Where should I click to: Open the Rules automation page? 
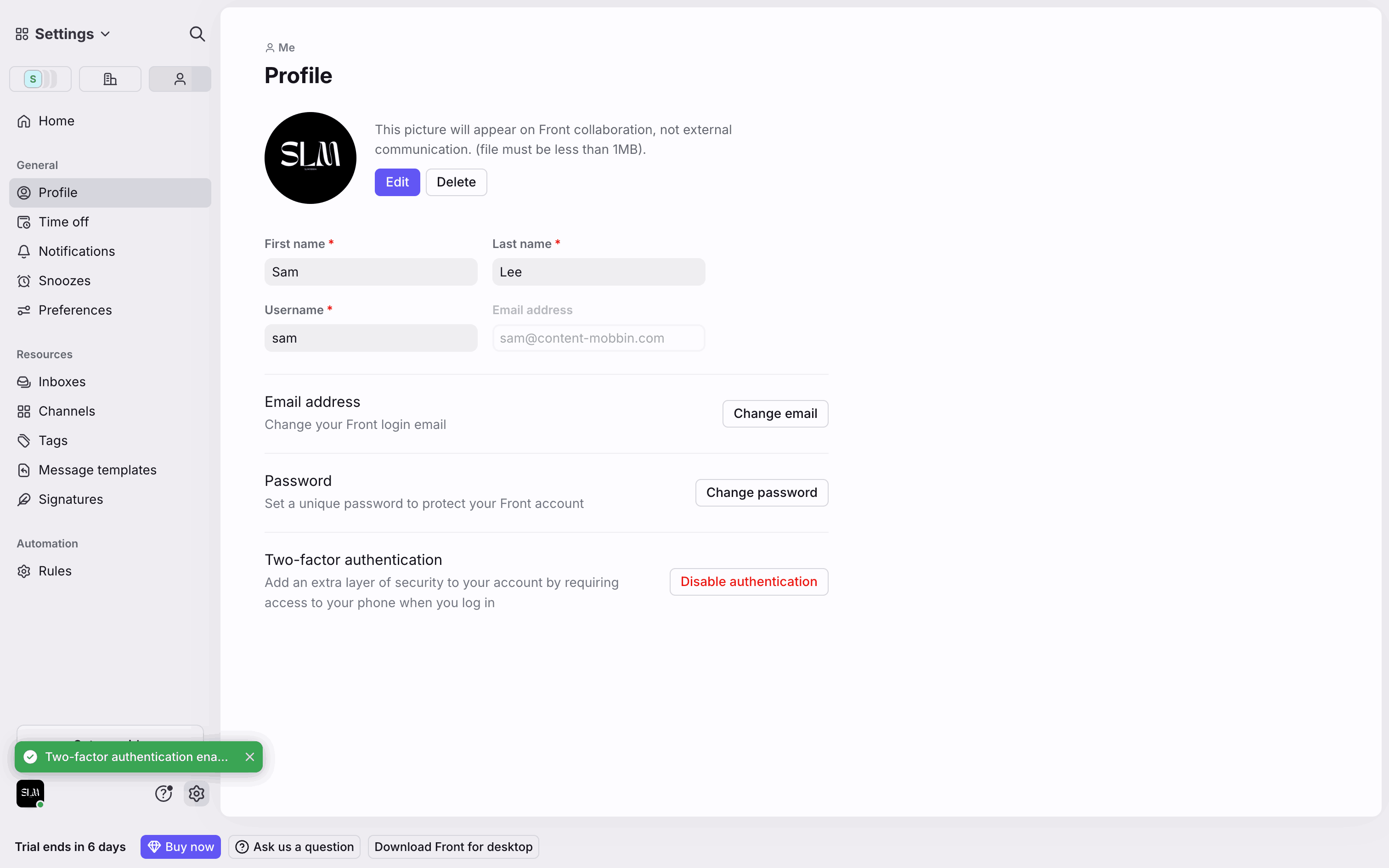55,571
